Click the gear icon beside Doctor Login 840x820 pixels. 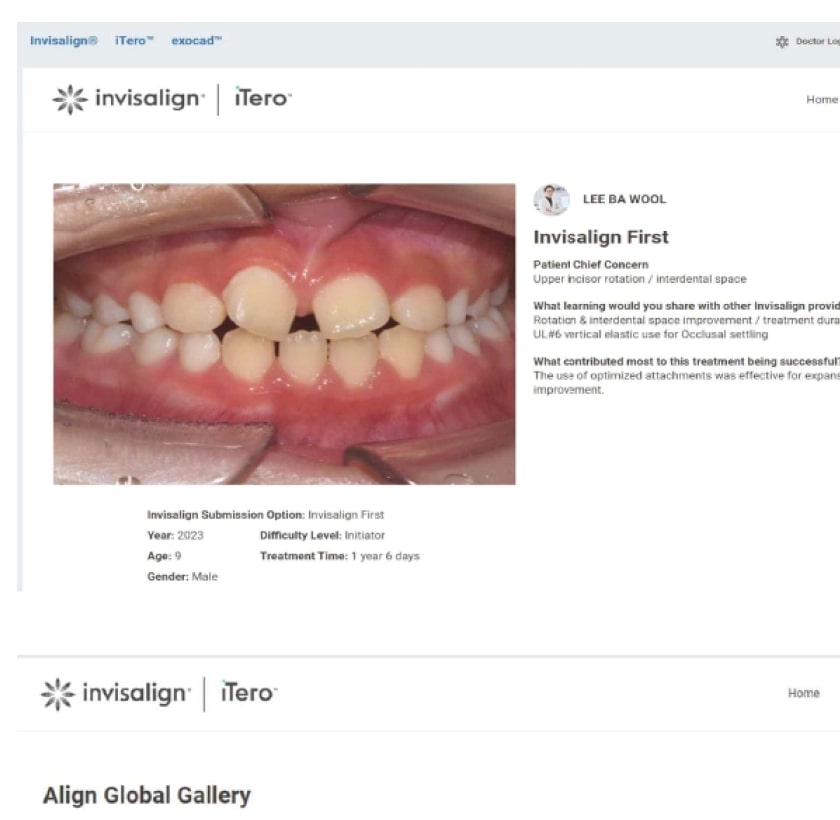(x=782, y=42)
